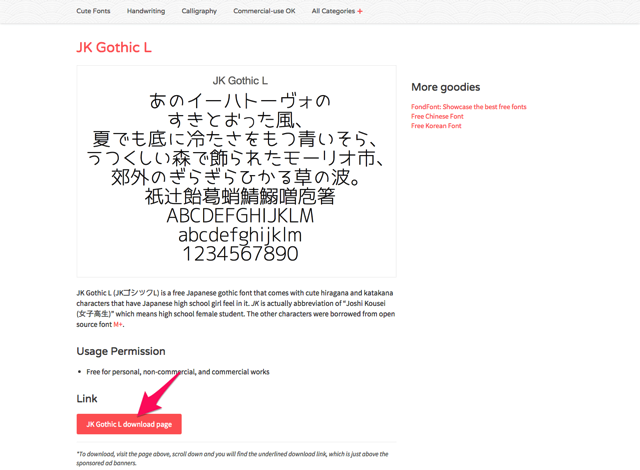Open the Cute Fonts menu item
The width and height of the screenshot is (640, 470).
pos(93,11)
